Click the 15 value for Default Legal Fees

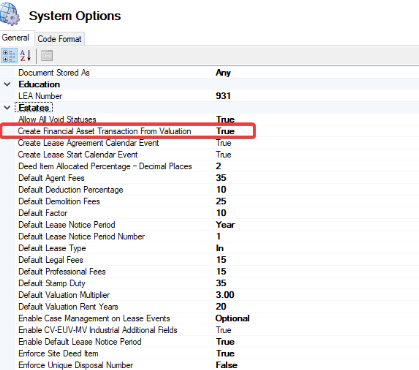click(x=221, y=260)
